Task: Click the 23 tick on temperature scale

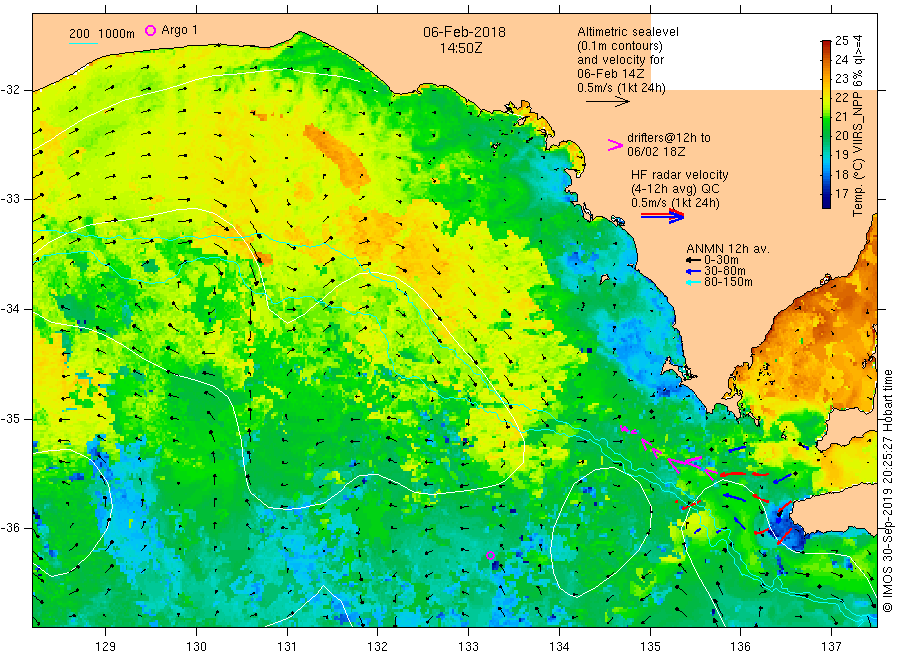Action: (841, 79)
